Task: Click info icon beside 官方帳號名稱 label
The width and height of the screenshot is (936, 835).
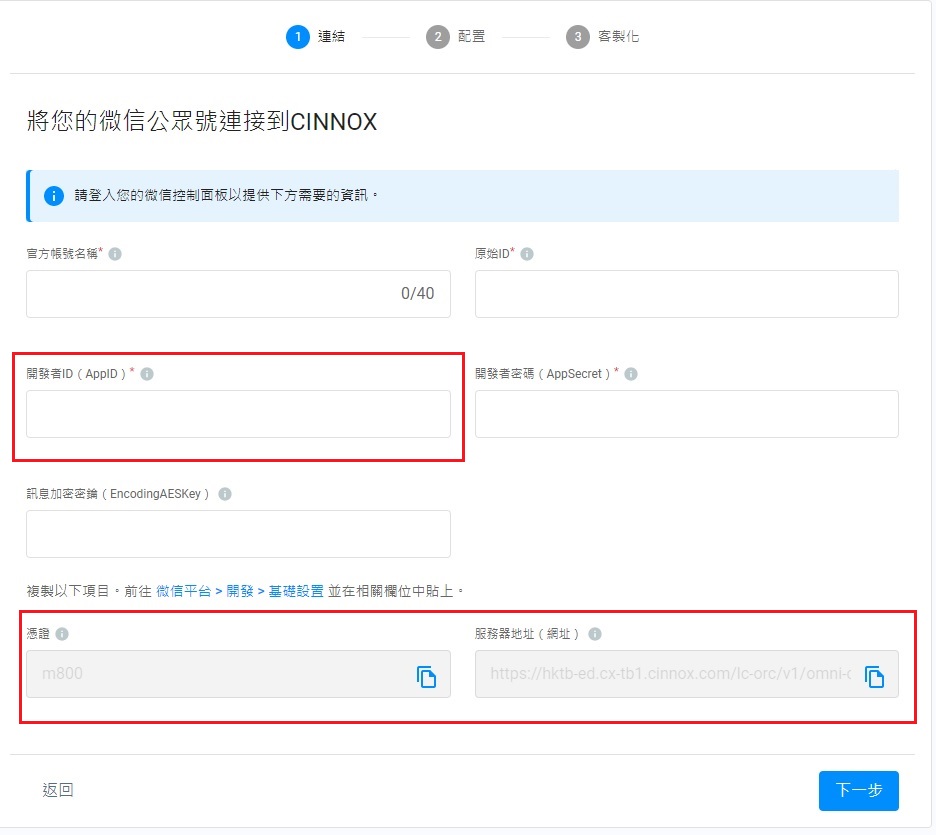Action: (x=115, y=254)
